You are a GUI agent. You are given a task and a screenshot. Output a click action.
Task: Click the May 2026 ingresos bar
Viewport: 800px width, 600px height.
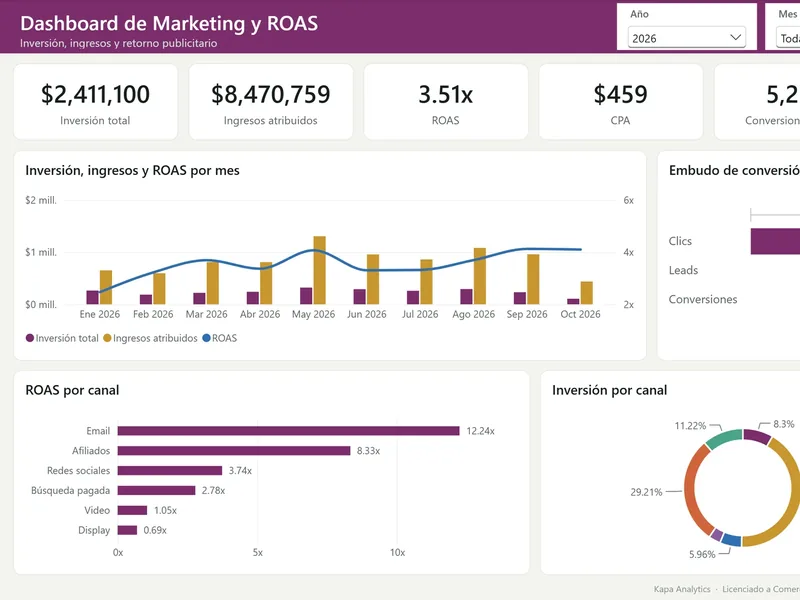pyautogui.click(x=319, y=270)
